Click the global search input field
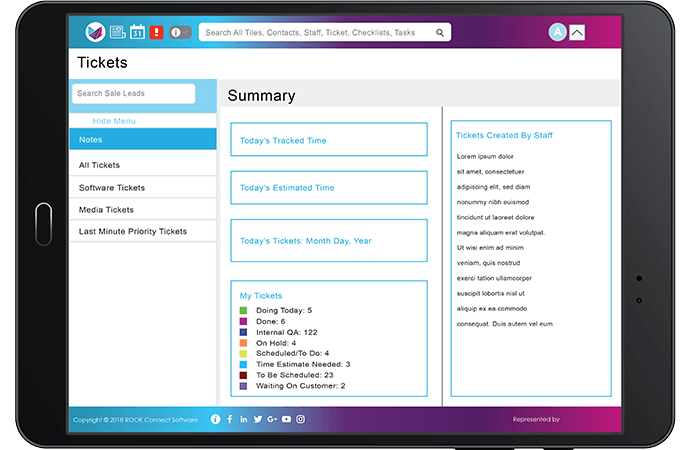690x450 pixels. click(x=325, y=32)
